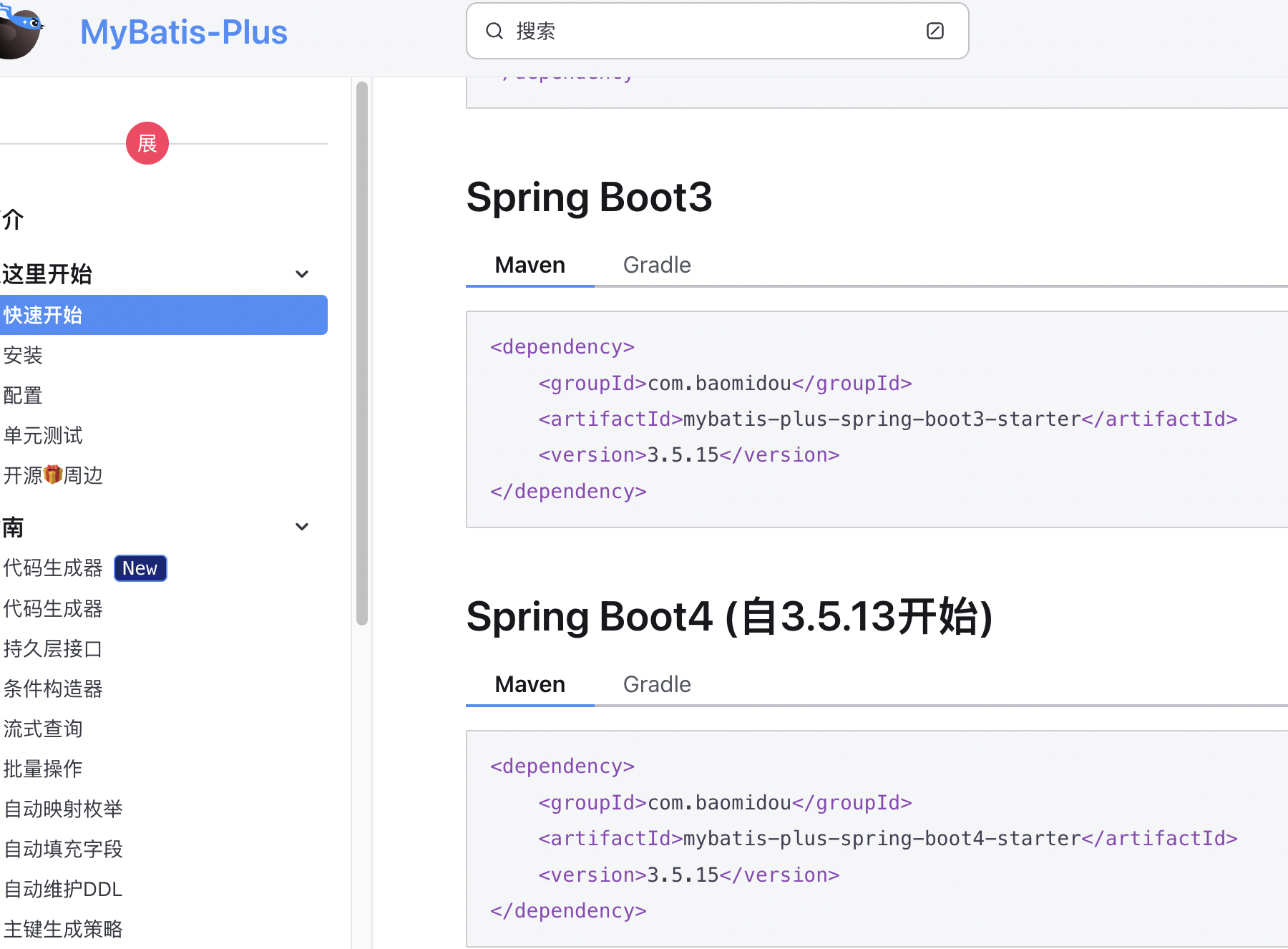Open the 条件构造器 sidebar page

pyautogui.click(x=53, y=688)
